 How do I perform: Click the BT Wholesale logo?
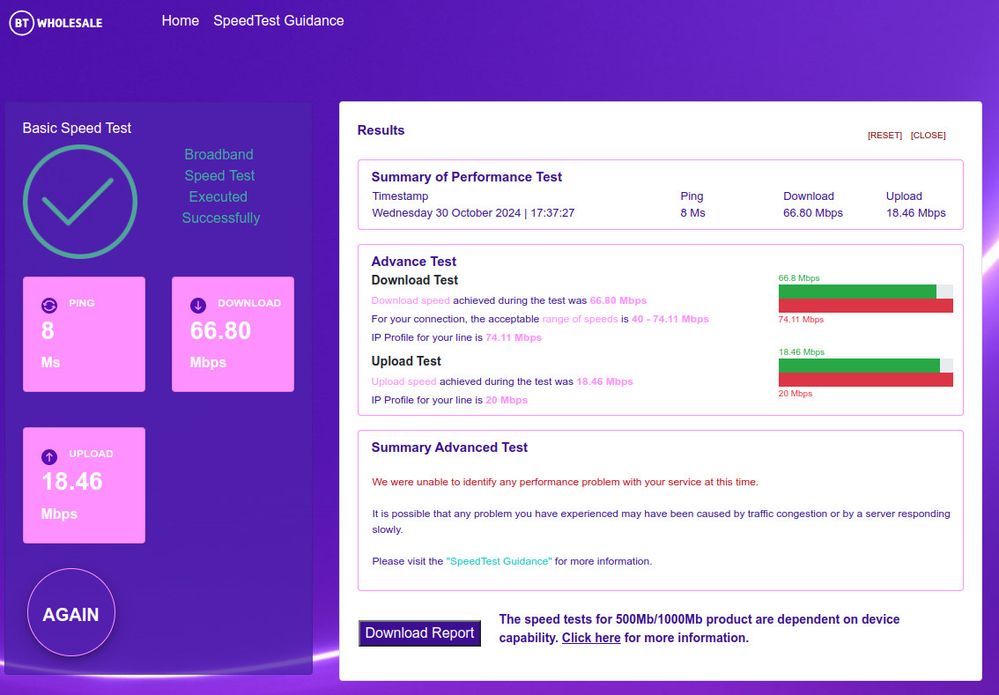coord(56,22)
